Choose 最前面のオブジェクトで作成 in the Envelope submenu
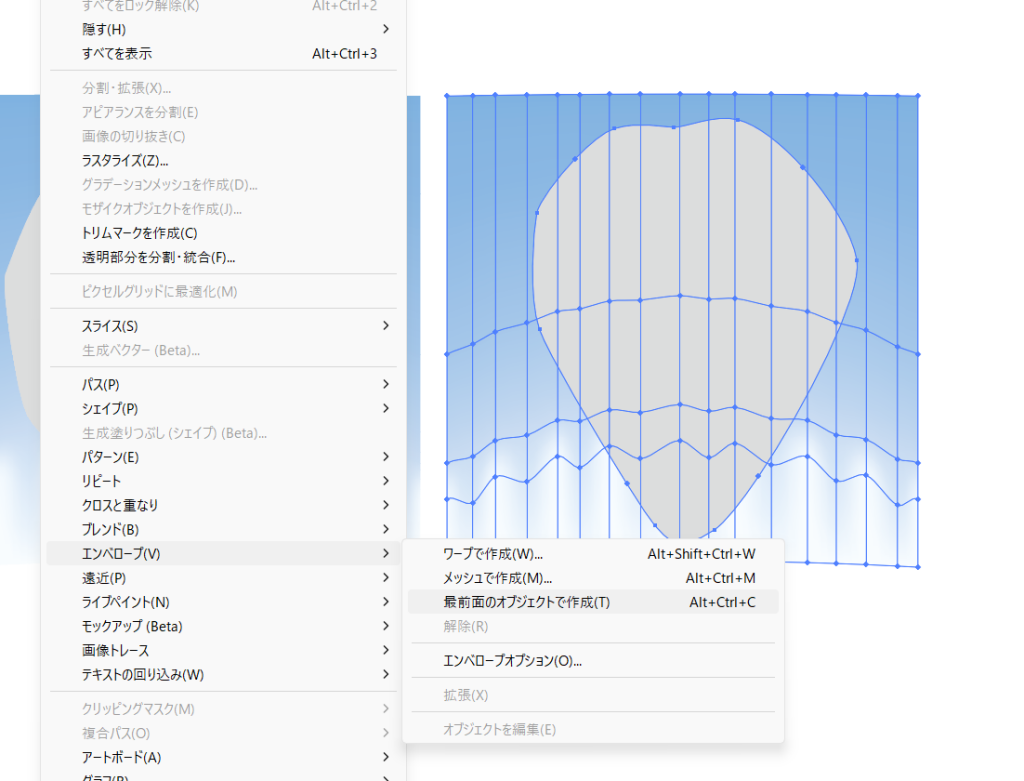Image resolution: width=1024 pixels, height=781 pixels. [x=526, y=602]
